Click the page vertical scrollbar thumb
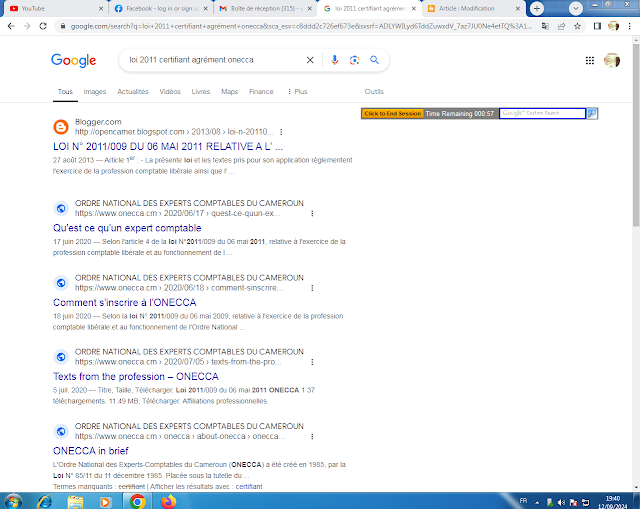640x509 pixels. click(x=636, y=135)
